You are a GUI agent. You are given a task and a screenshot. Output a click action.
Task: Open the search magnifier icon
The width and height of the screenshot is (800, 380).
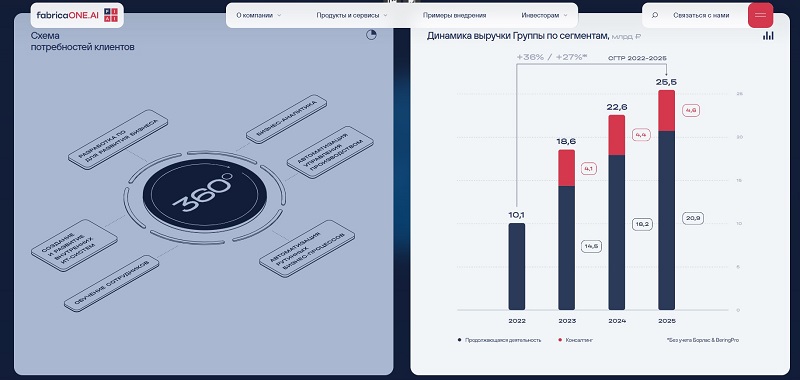(x=655, y=15)
